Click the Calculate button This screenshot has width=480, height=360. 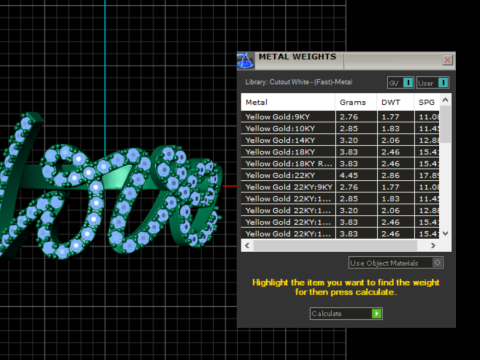coord(346,313)
